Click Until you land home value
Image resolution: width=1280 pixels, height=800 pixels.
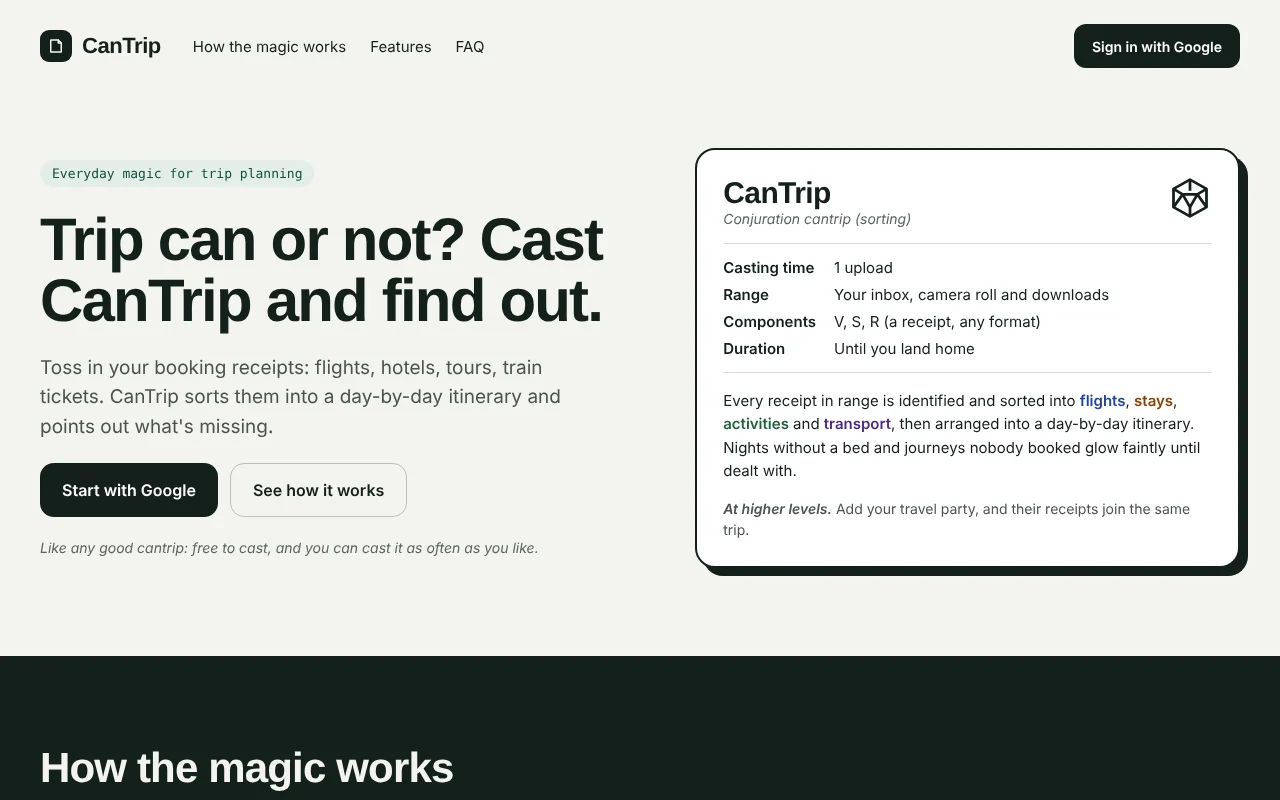click(x=904, y=349)
